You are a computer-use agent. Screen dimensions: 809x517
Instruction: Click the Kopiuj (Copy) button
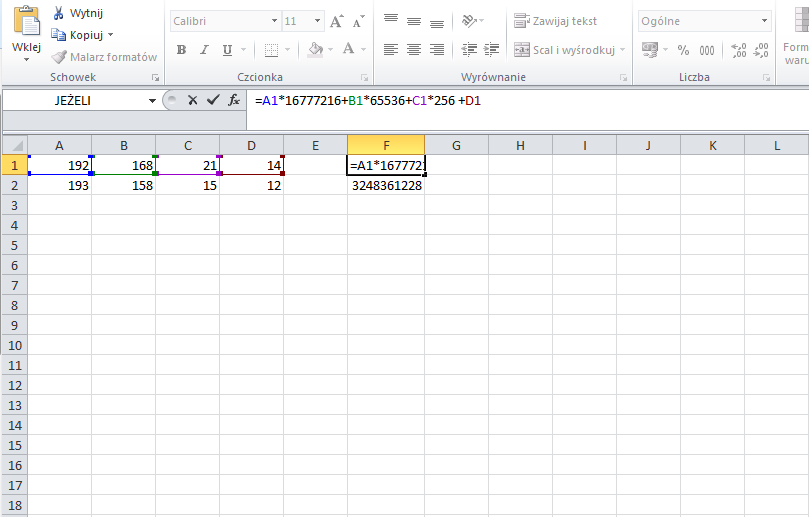pyautogui.click(x=76, y=35)
